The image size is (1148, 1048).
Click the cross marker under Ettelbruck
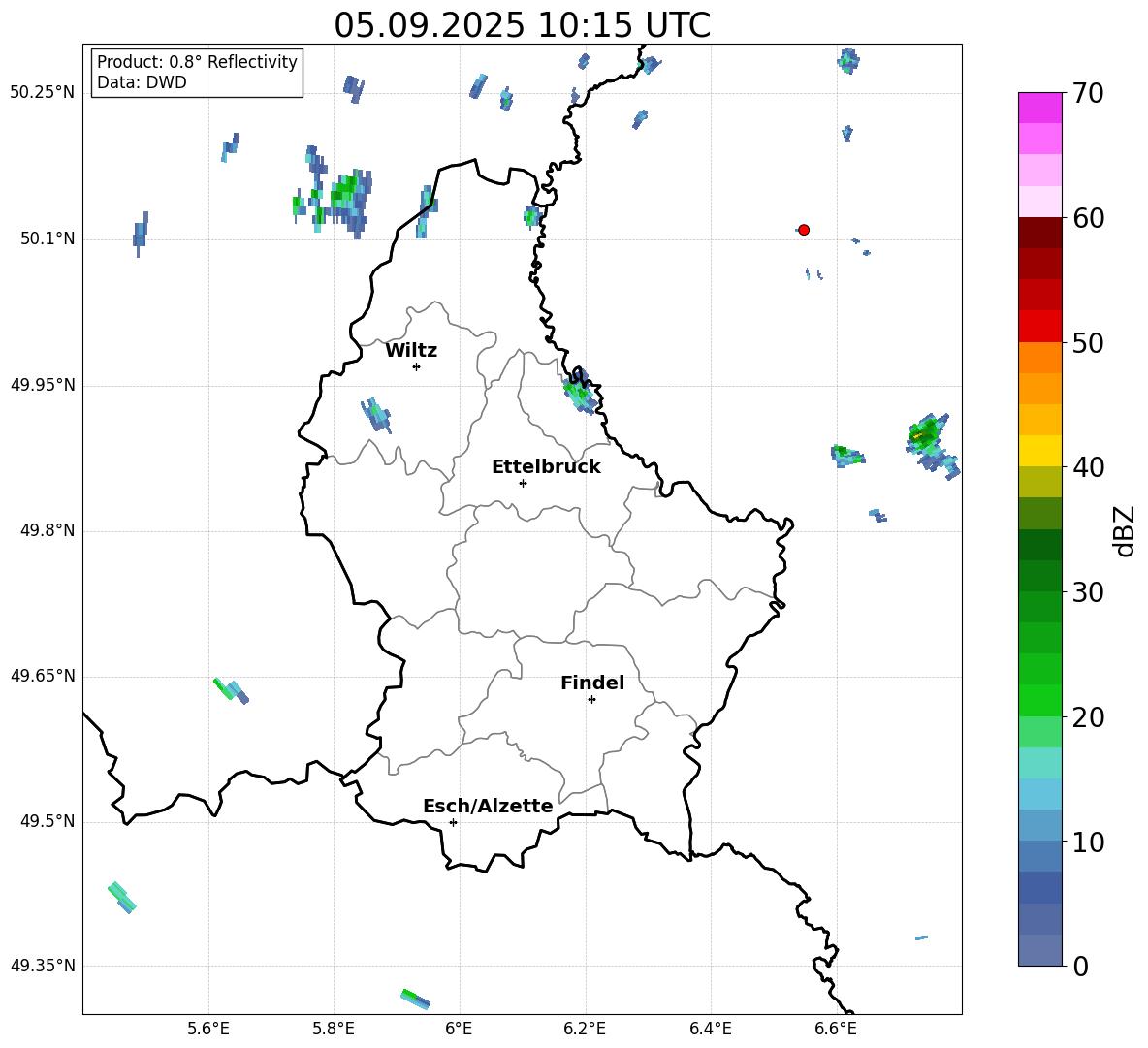pyautogui.click(x=523, y=483)
